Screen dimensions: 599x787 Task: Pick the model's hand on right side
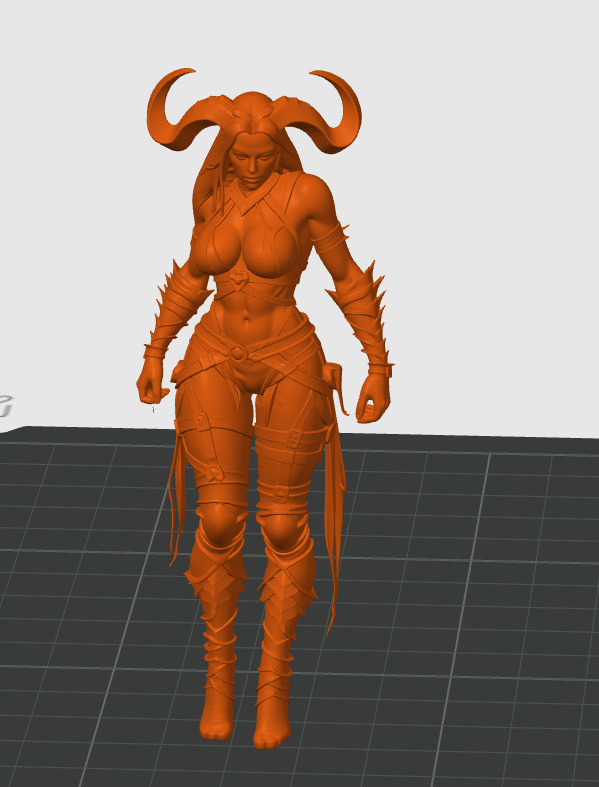click(x=373, y=398)
